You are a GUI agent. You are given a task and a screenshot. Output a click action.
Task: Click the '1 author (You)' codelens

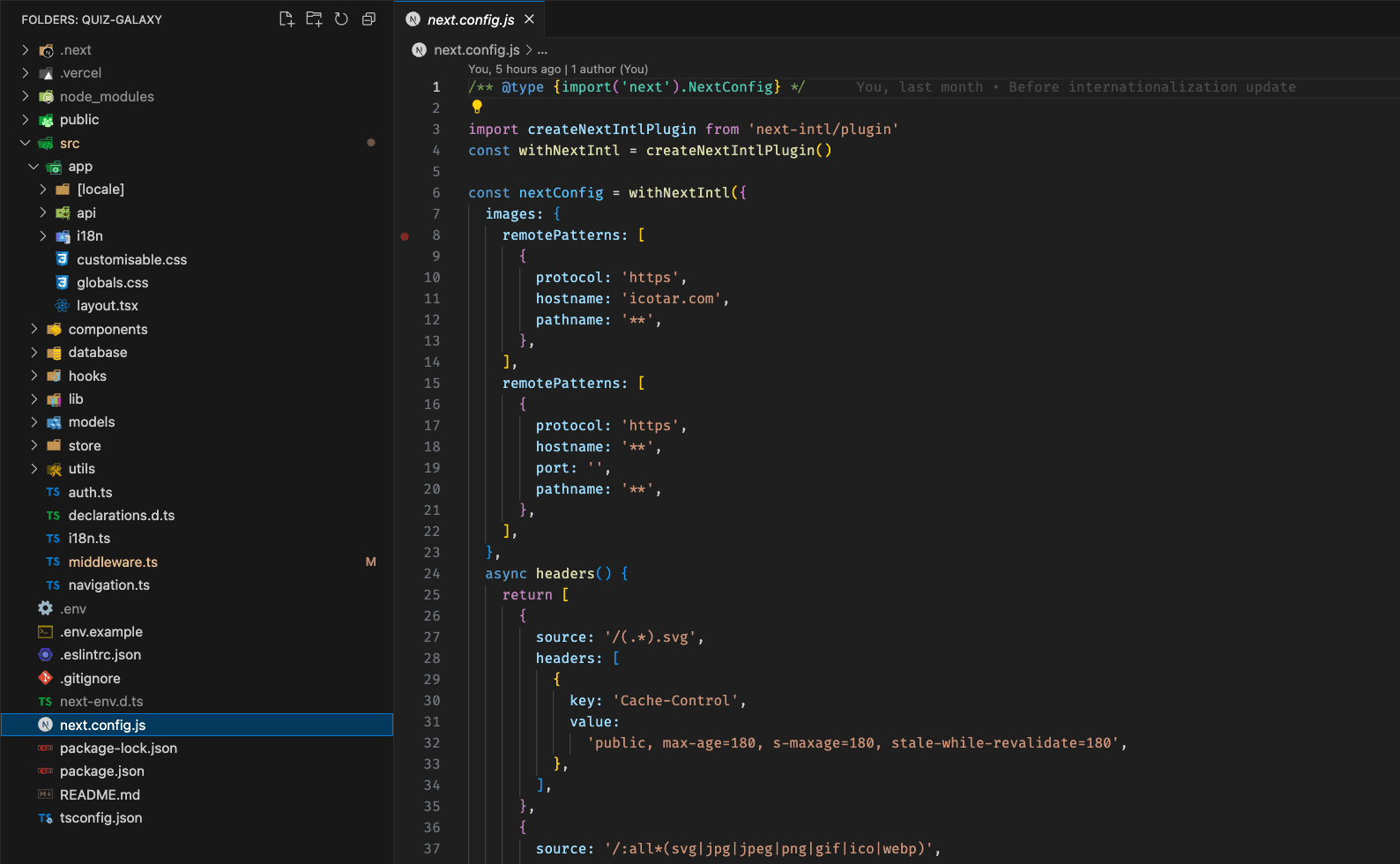(x=609, y=69)
